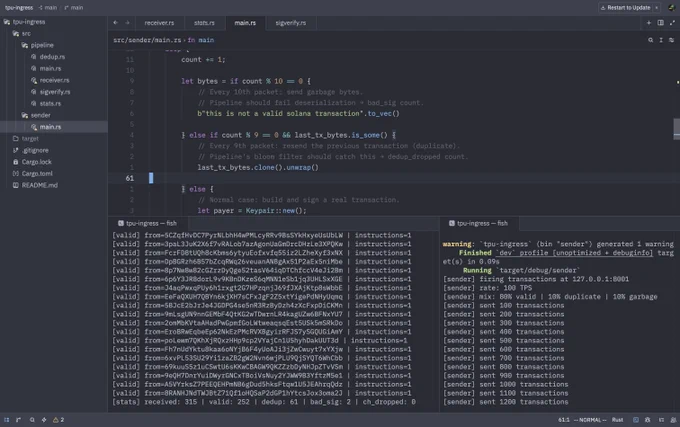Viewport: 680px width, 427px height.
Task: Toggle the terminal panel icon in status bar
Action: (x=636, y=420)
